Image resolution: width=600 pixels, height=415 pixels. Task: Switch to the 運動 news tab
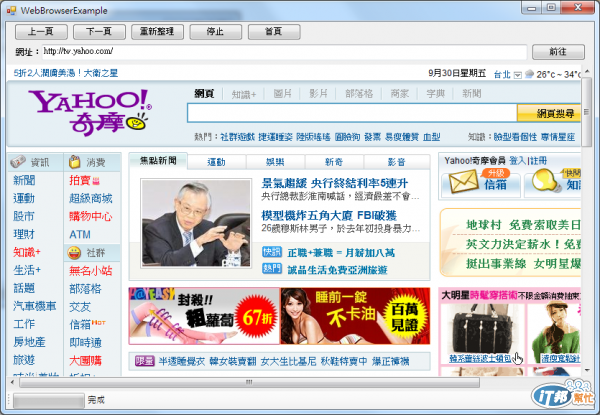[217, 162]
